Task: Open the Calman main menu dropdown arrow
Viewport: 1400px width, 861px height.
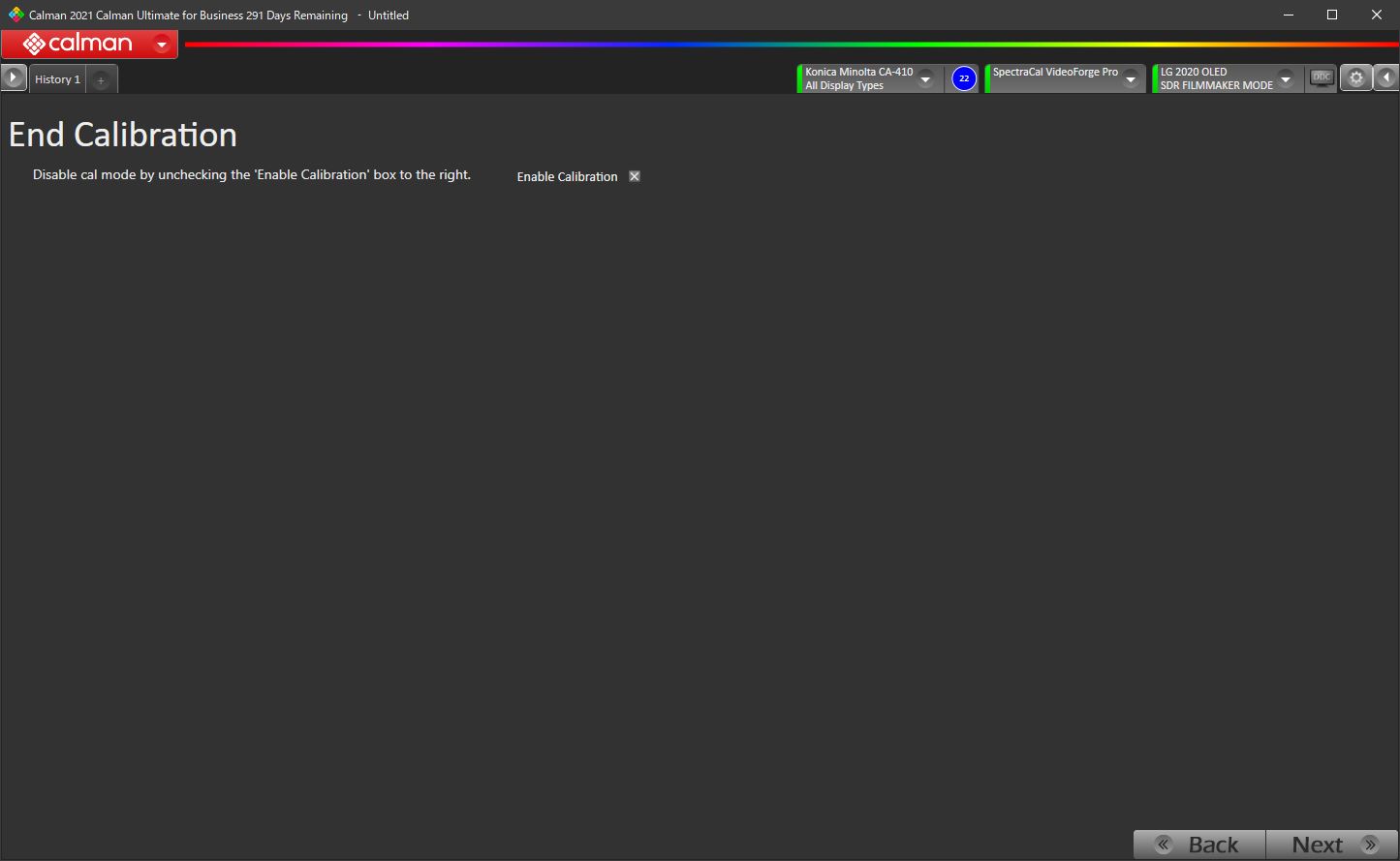Action: click(x=162, y=44)
